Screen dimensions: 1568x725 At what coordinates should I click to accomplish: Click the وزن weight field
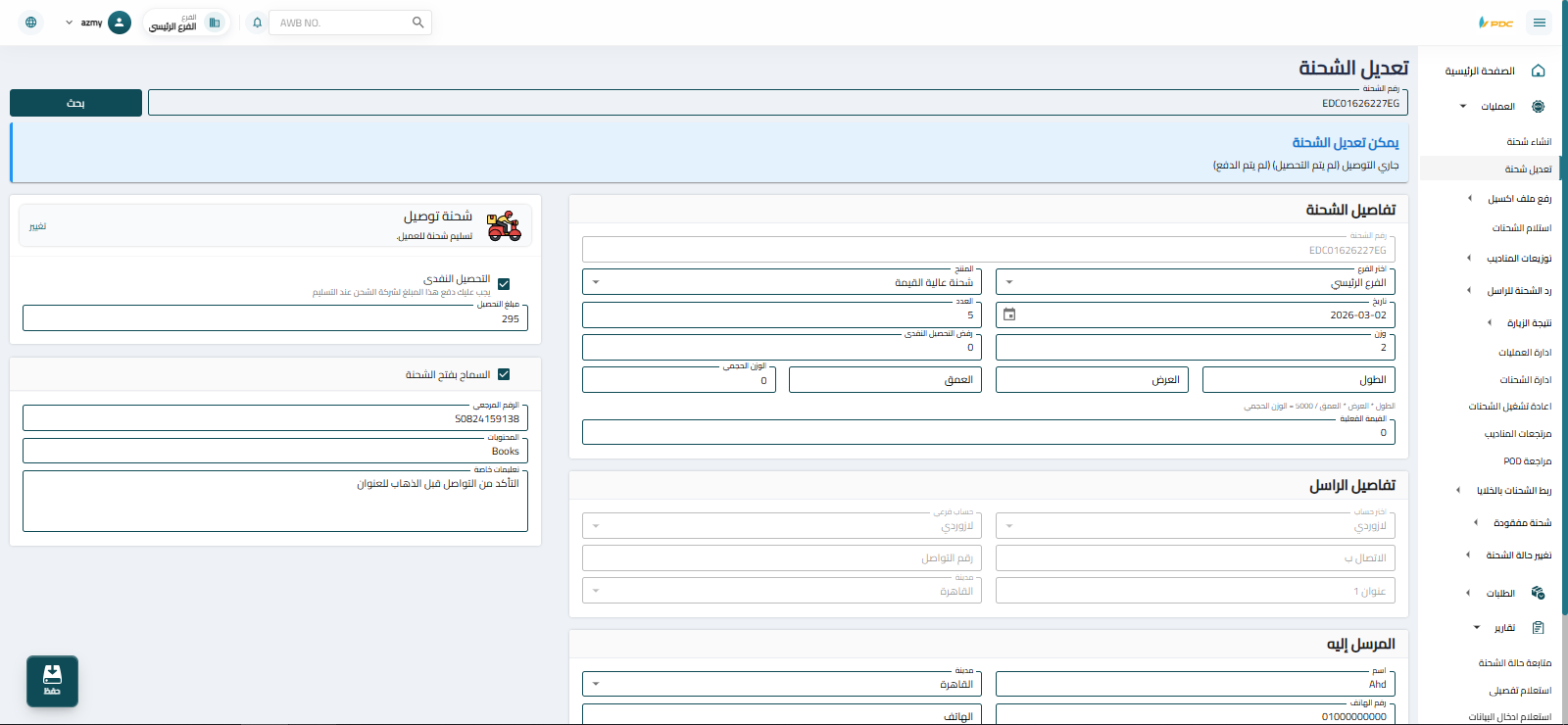point(1195,347)
